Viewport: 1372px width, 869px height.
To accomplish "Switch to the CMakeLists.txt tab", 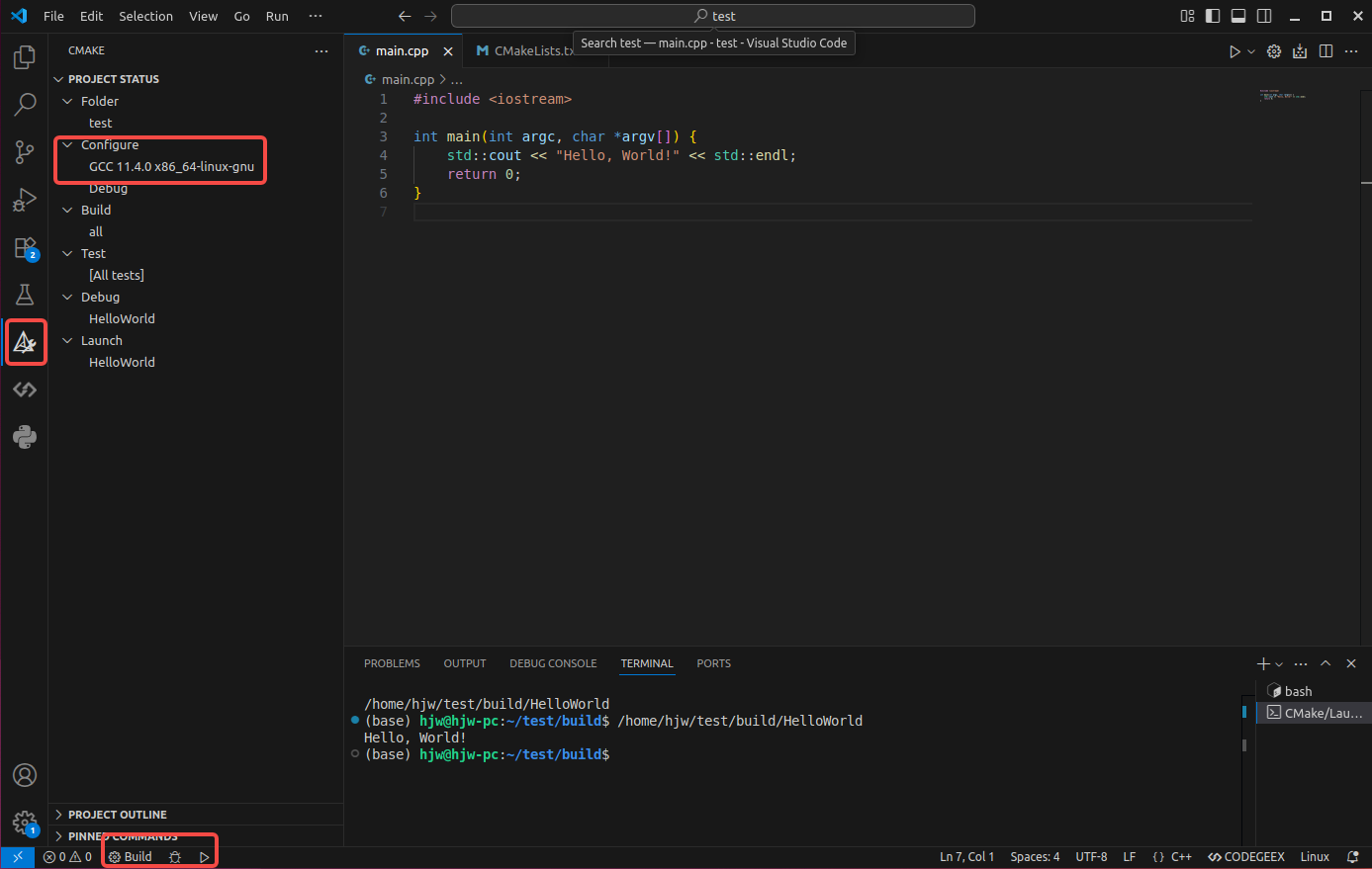I will 531,50.
